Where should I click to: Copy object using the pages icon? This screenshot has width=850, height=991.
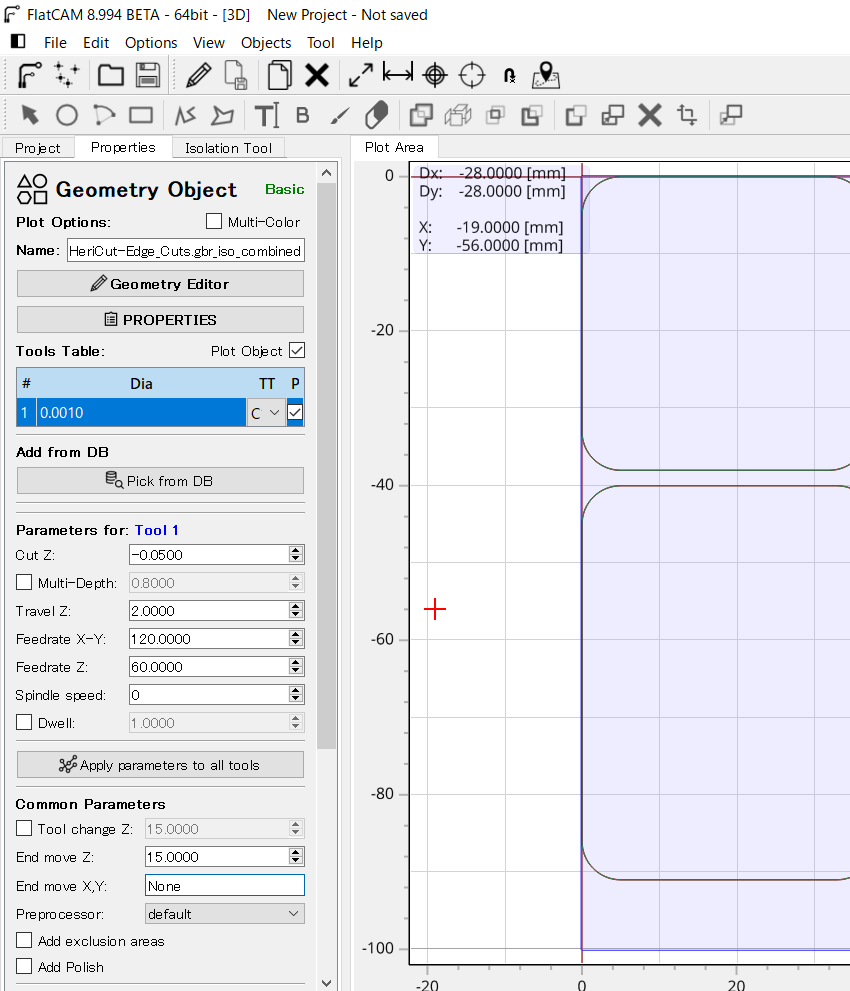(279, 75)
